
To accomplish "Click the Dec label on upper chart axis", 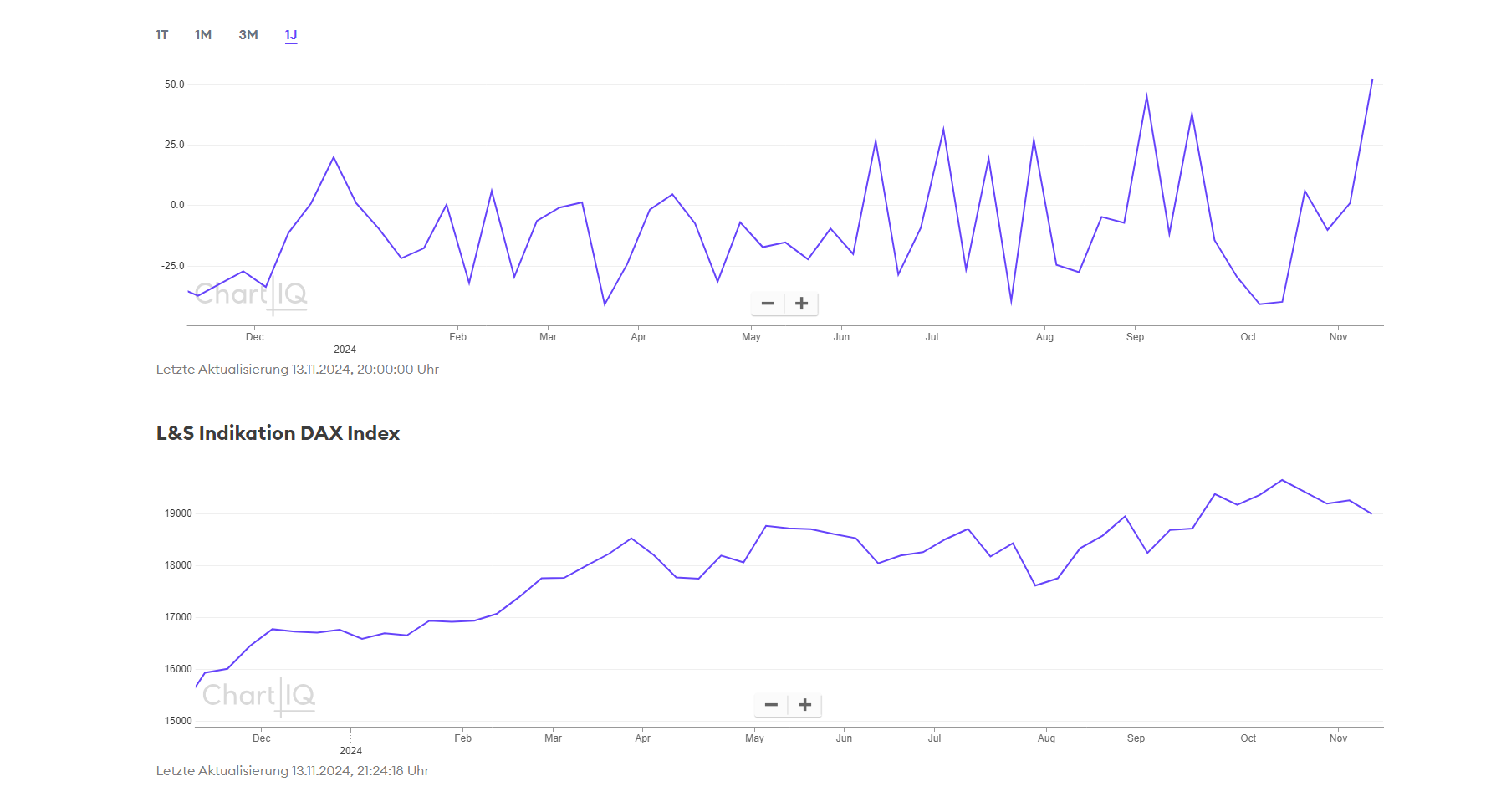I will tap(254, 337).
